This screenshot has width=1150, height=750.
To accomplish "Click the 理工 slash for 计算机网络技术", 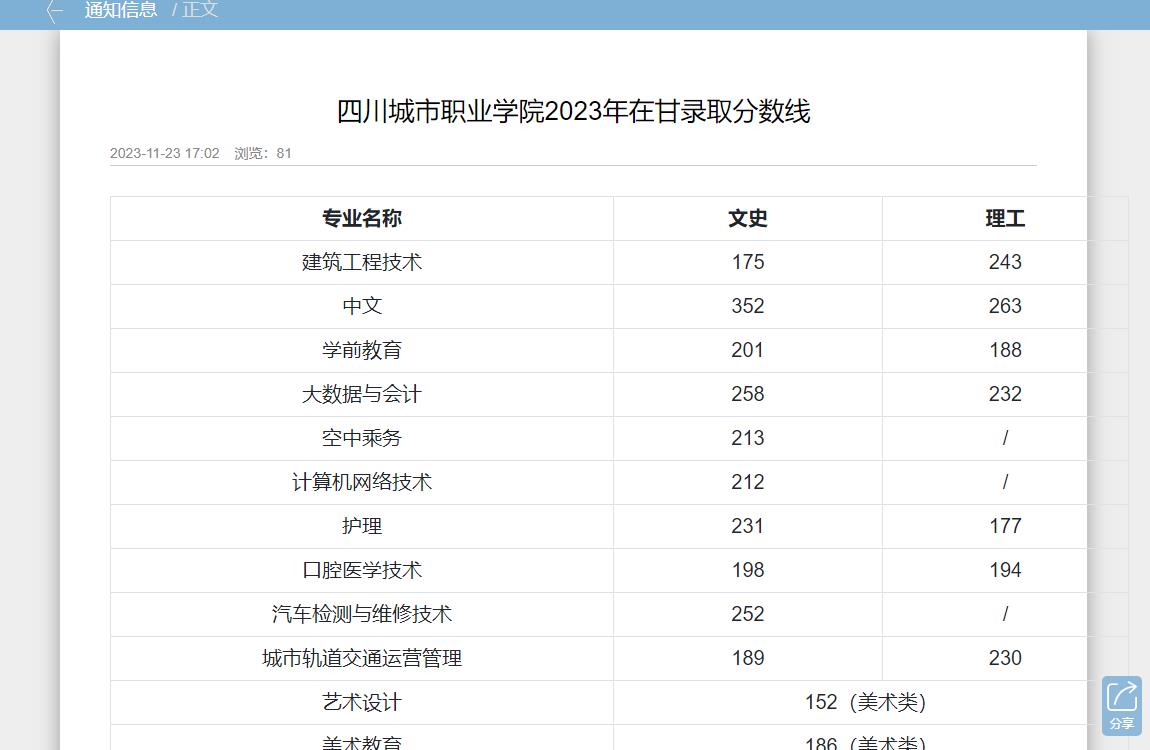I will coord(1005,482).
